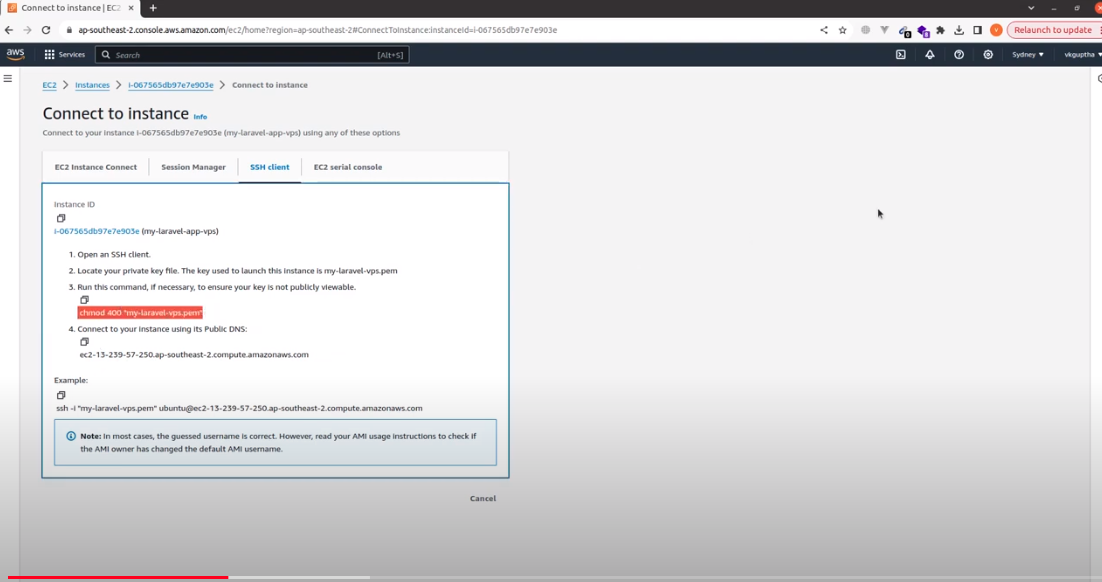Click the Public DNS address text
Viewport: 1102px width, 582px height.
click(194, 354)
